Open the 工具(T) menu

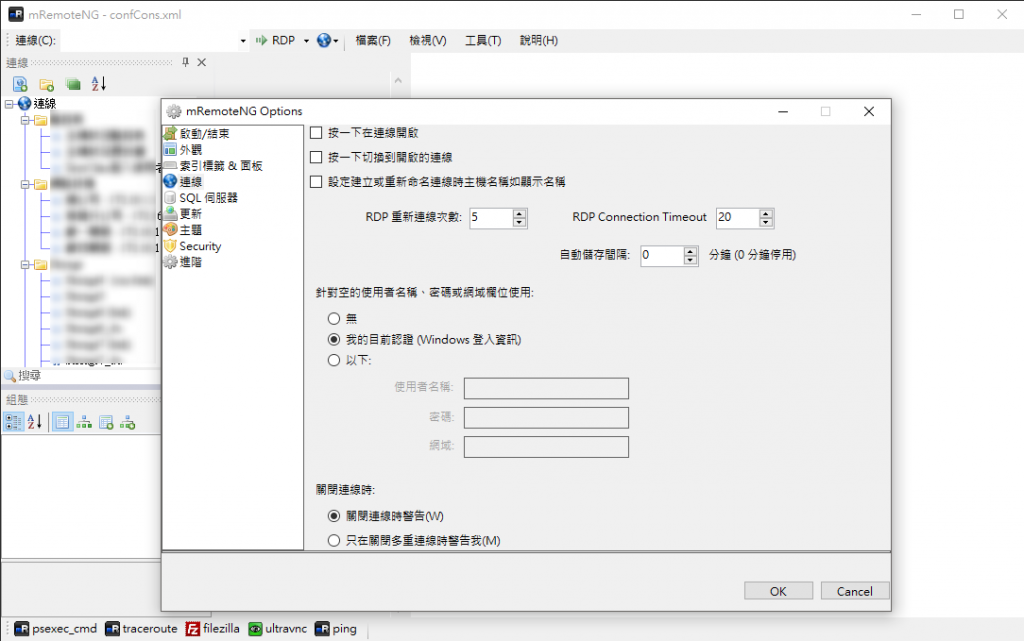483,40
